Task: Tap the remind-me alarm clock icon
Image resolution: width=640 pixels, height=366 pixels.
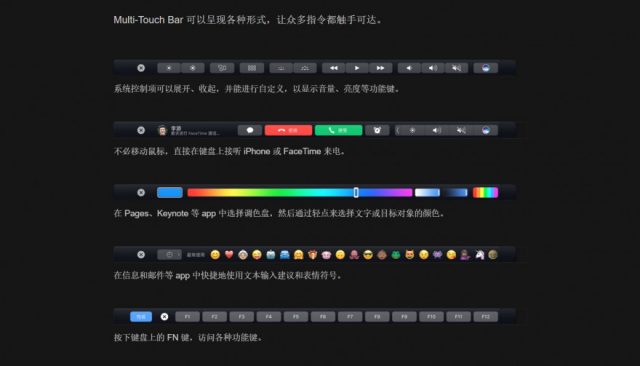Action: [x=377, y=130]
